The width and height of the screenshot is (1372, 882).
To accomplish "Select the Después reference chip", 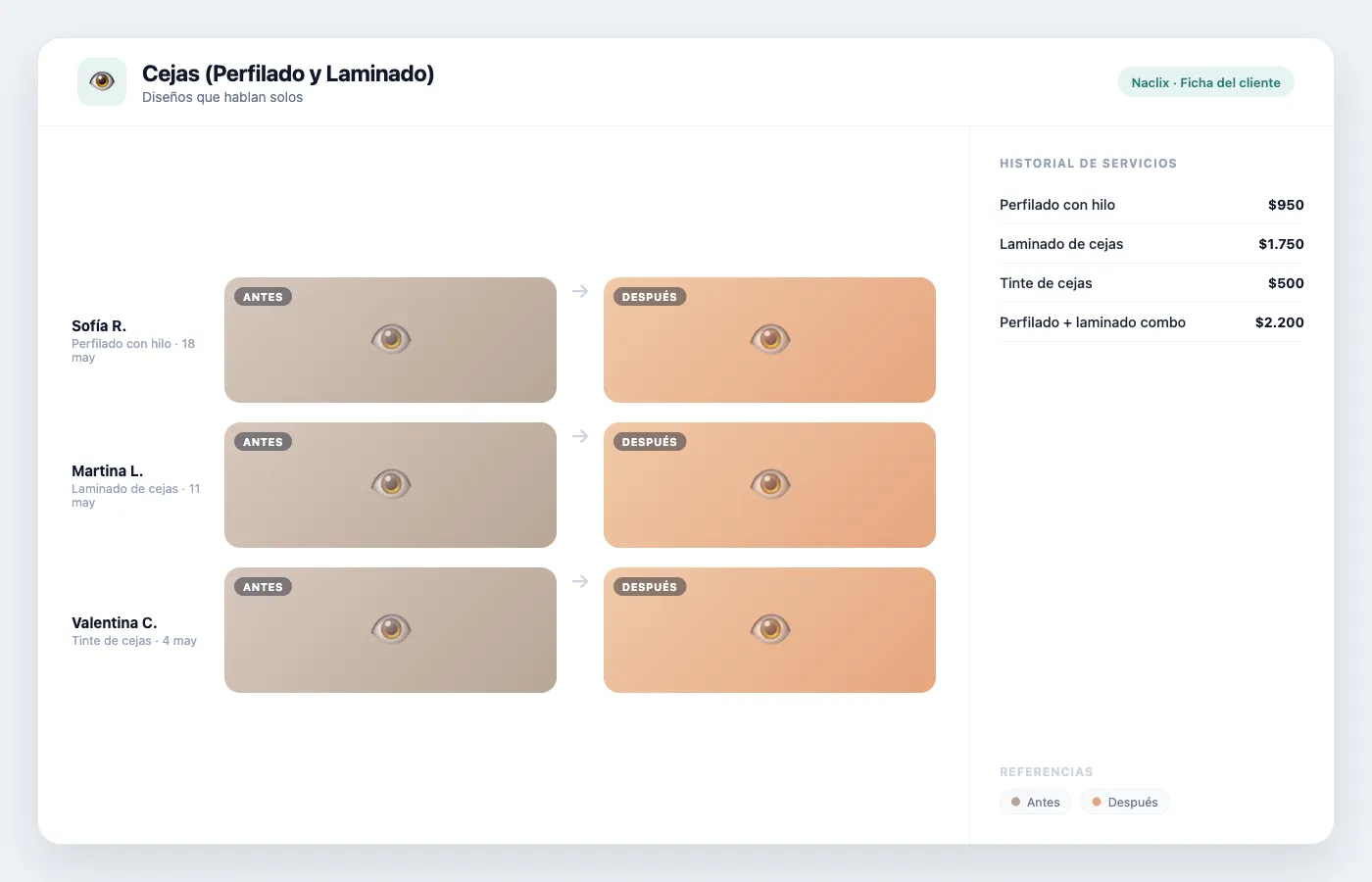I will (1125, 802).
